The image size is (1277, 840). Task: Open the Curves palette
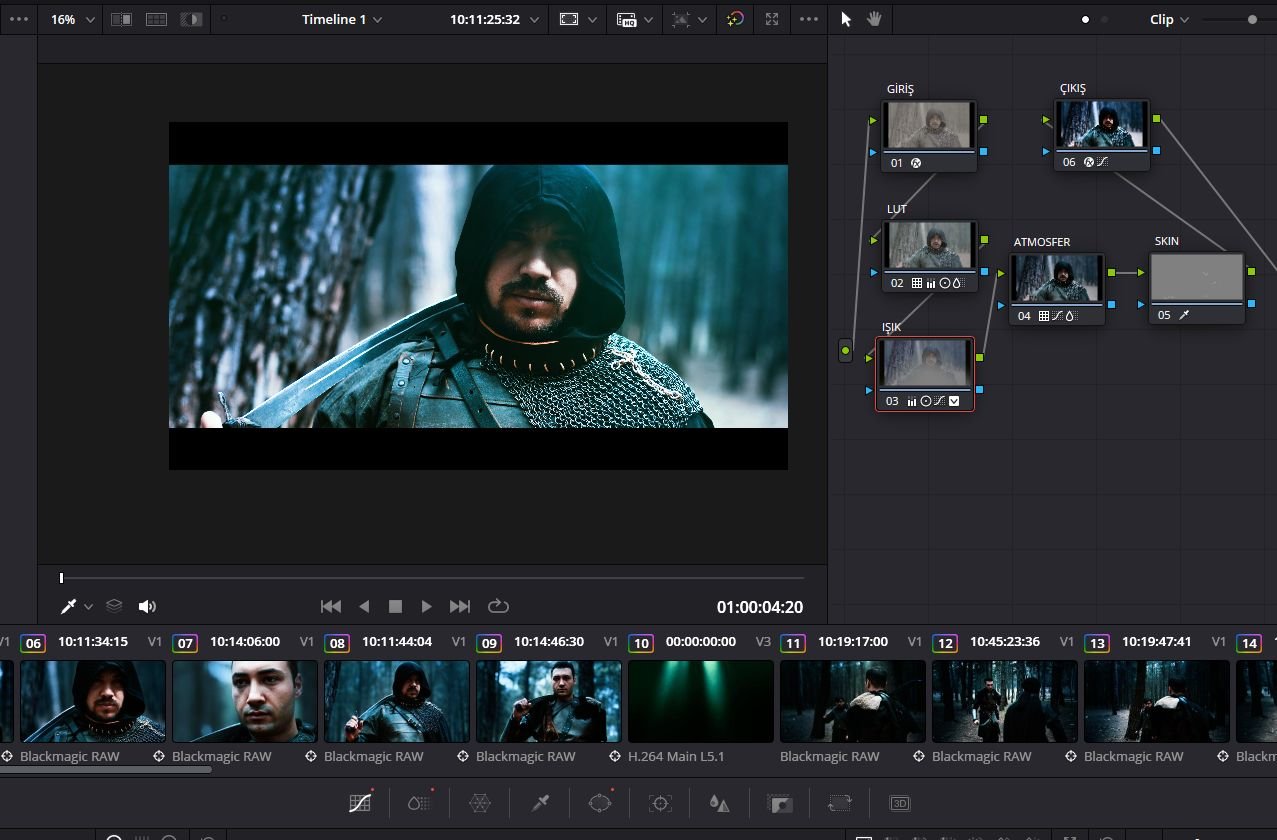point(360,803)
